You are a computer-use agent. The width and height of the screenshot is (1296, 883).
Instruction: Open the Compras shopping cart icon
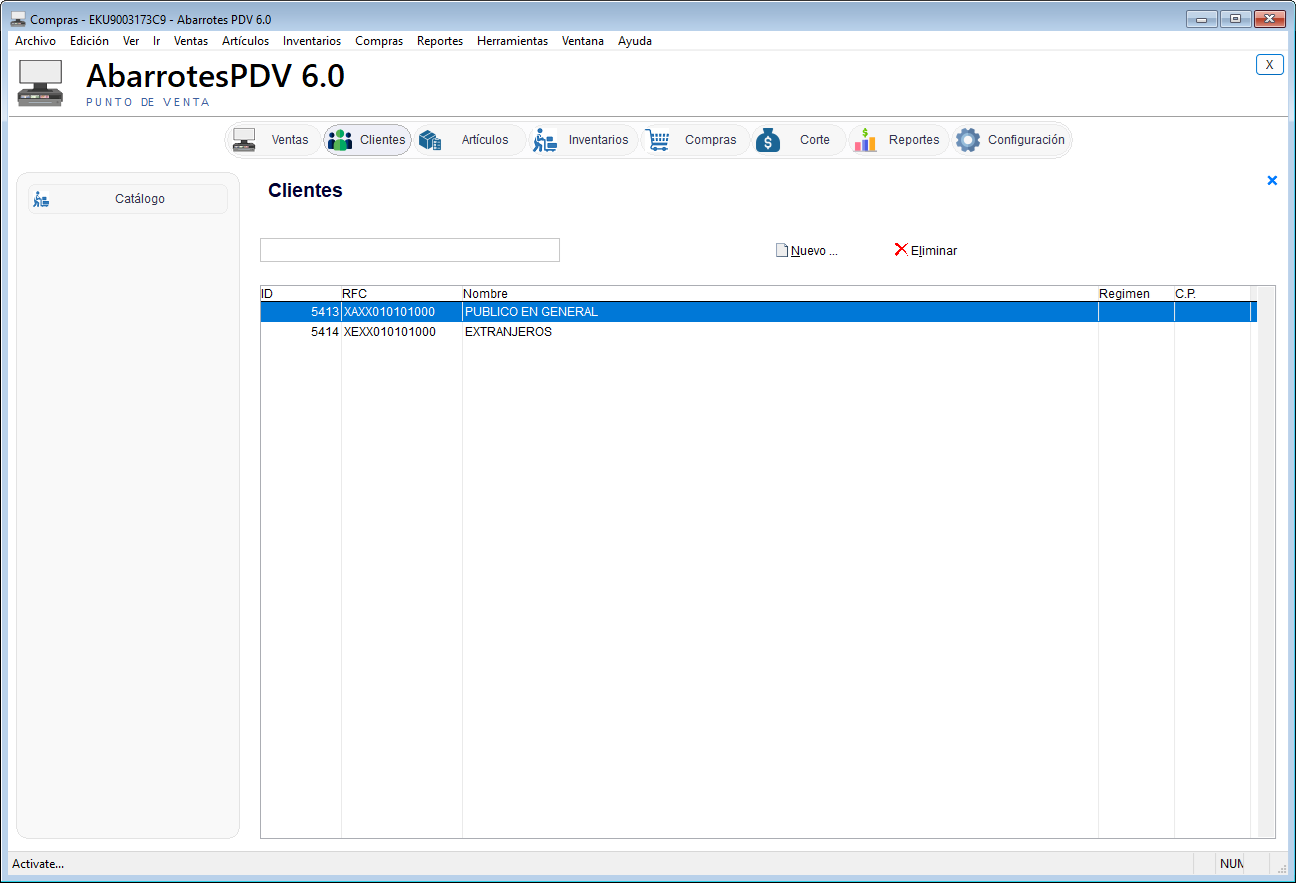[657, 140]
